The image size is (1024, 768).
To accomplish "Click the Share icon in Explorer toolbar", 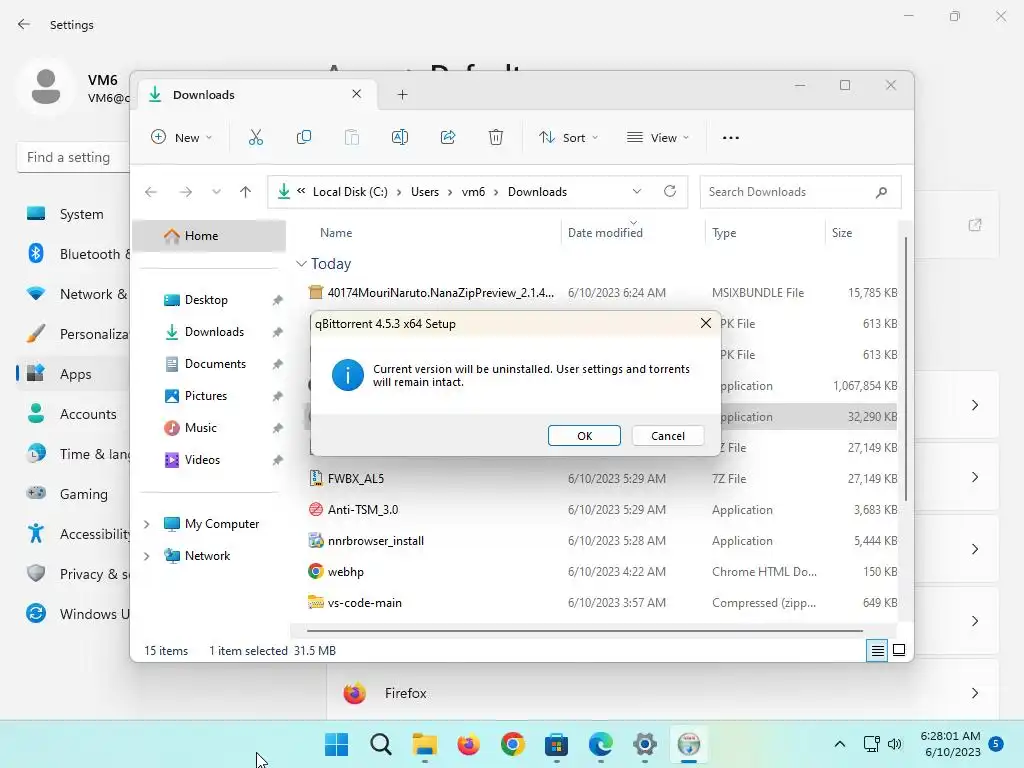I will [x=448, y=137].
